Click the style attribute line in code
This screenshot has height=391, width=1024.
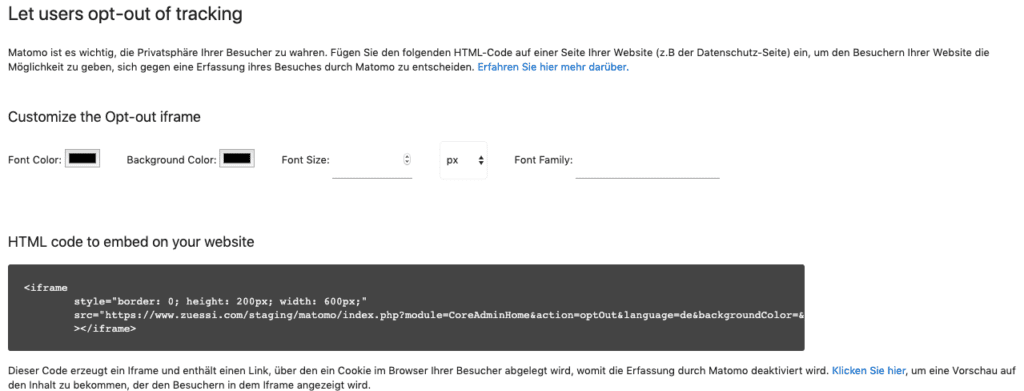coord(221,301)
